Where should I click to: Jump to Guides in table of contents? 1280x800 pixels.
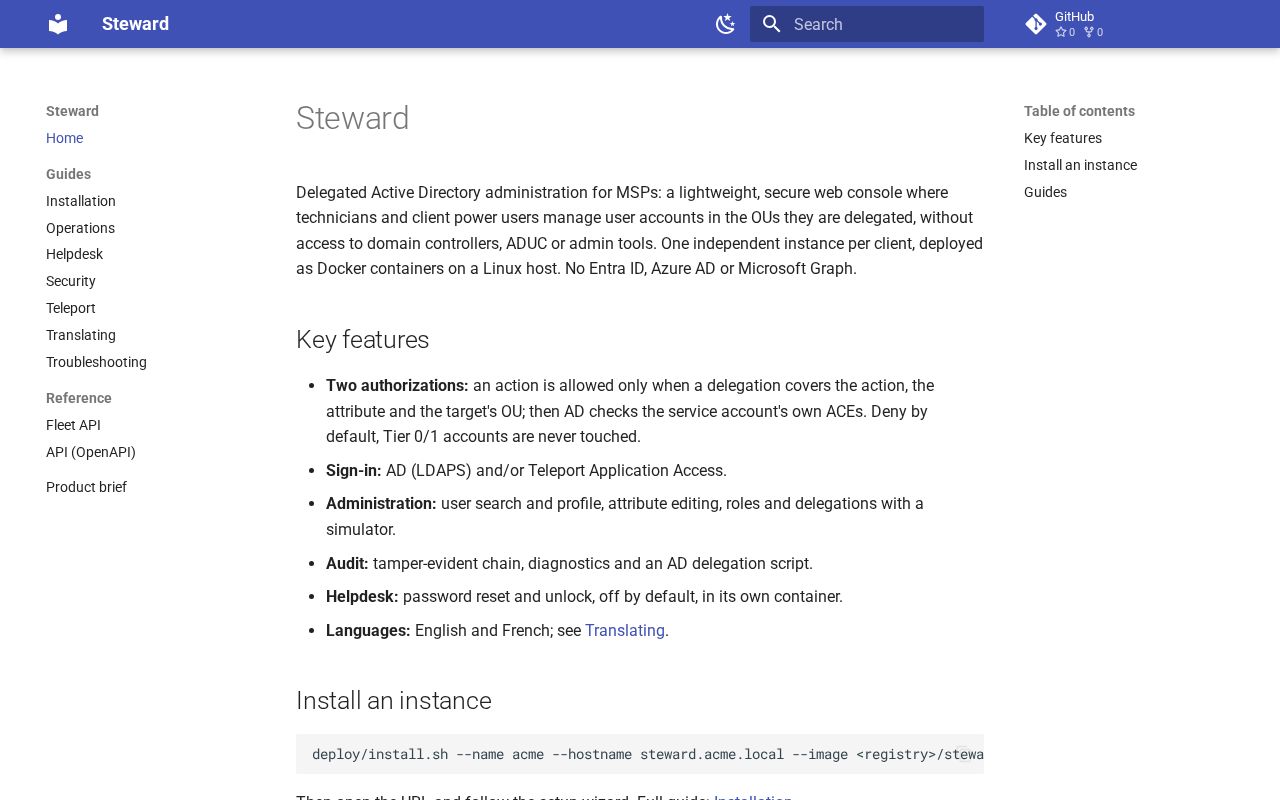[1045, 192]
